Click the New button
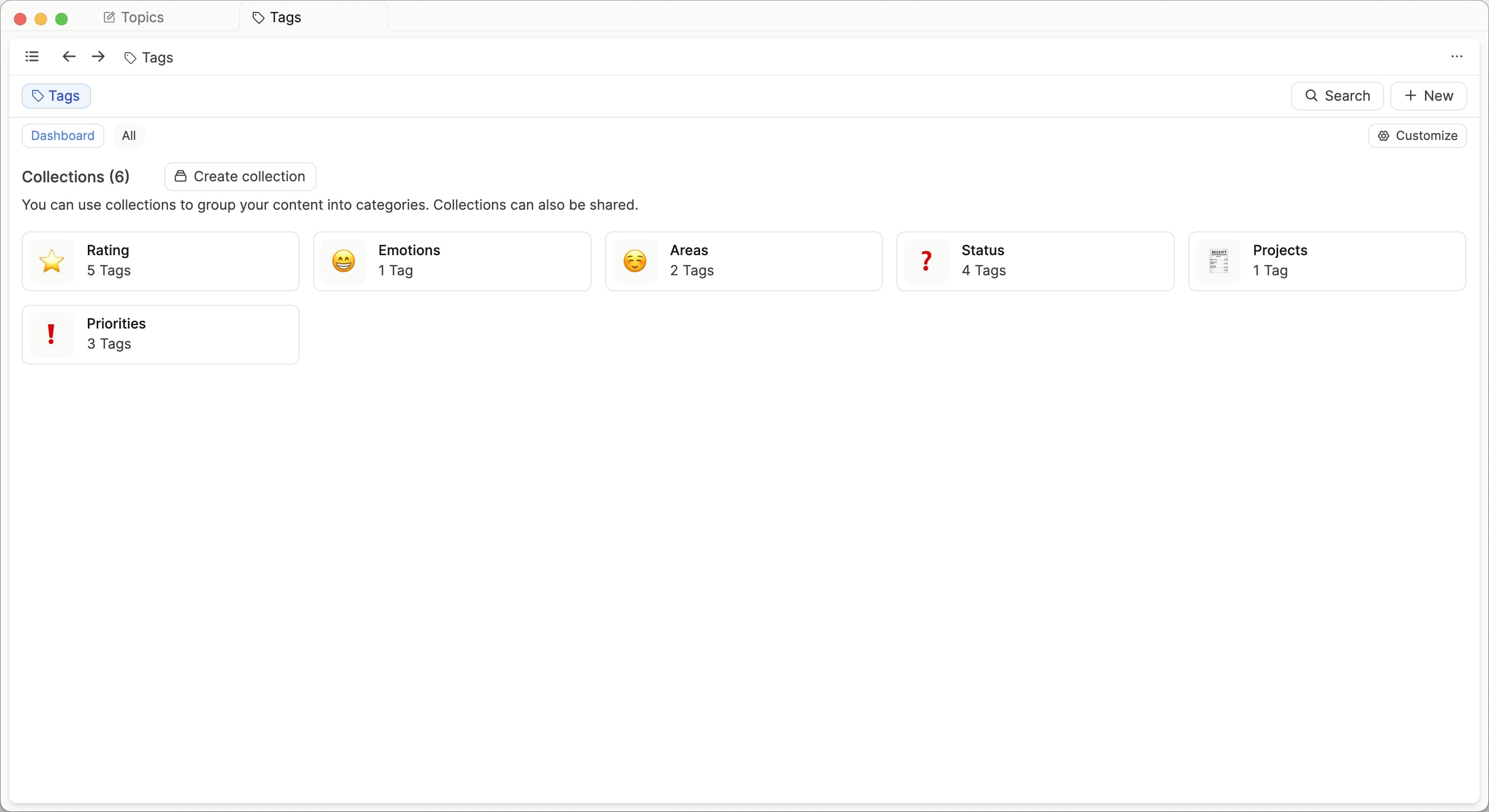The width and height of the screenshot is (1489, 812). click(x=1428, y=96)
